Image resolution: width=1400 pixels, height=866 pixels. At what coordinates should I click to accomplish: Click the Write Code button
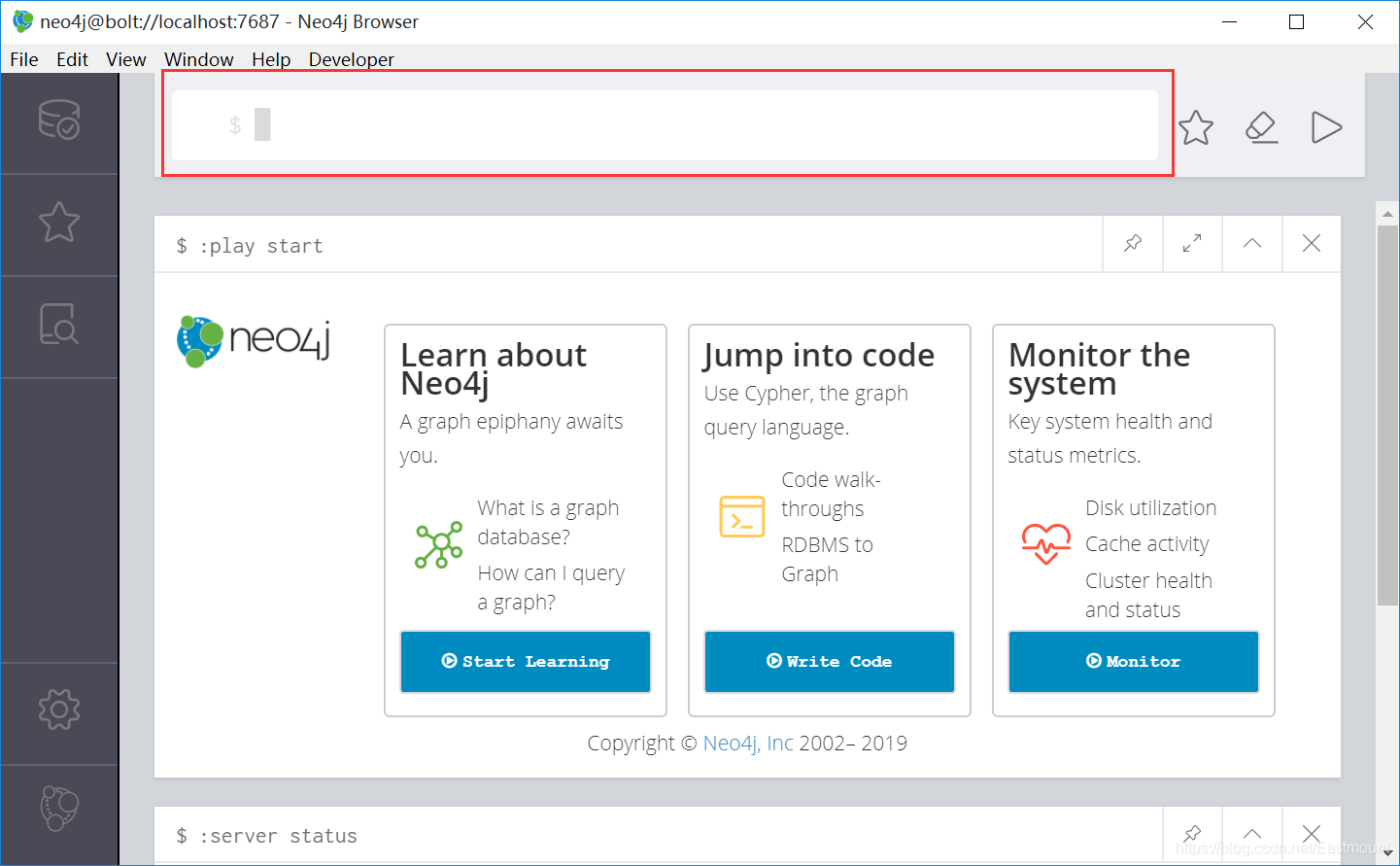tap(830, 662)
